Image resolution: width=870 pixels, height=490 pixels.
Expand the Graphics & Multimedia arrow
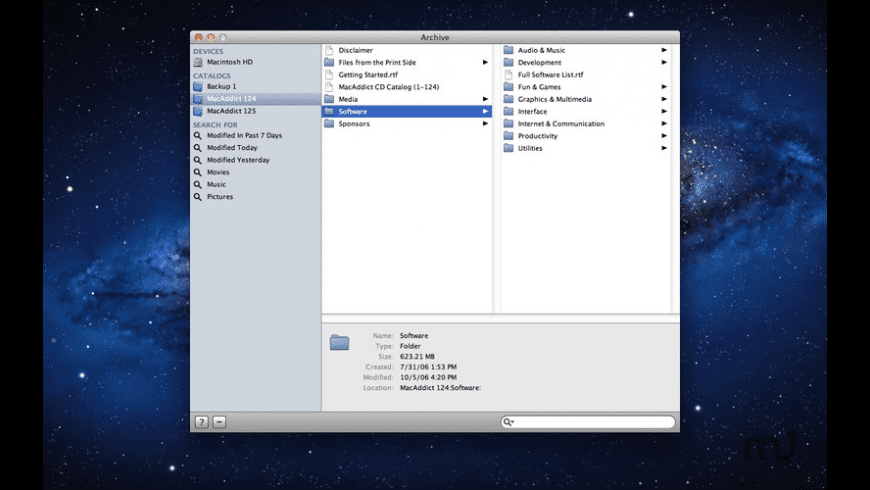tap(664, 99)
